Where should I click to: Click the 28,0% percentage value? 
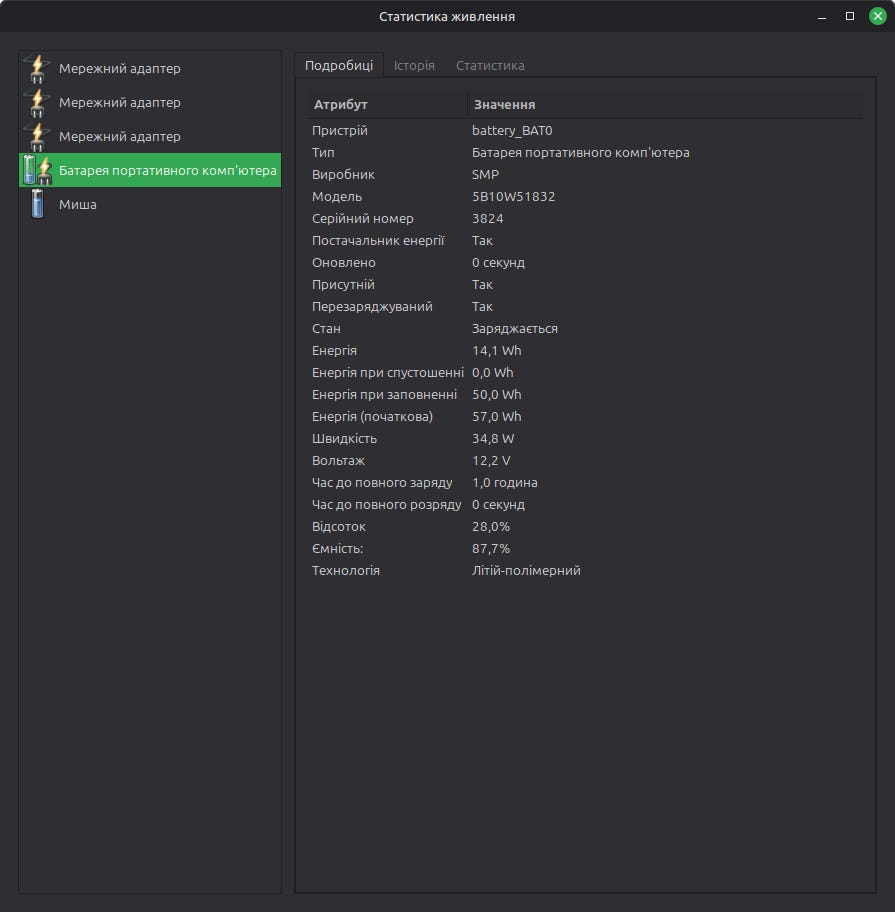(x=491, y=527)
